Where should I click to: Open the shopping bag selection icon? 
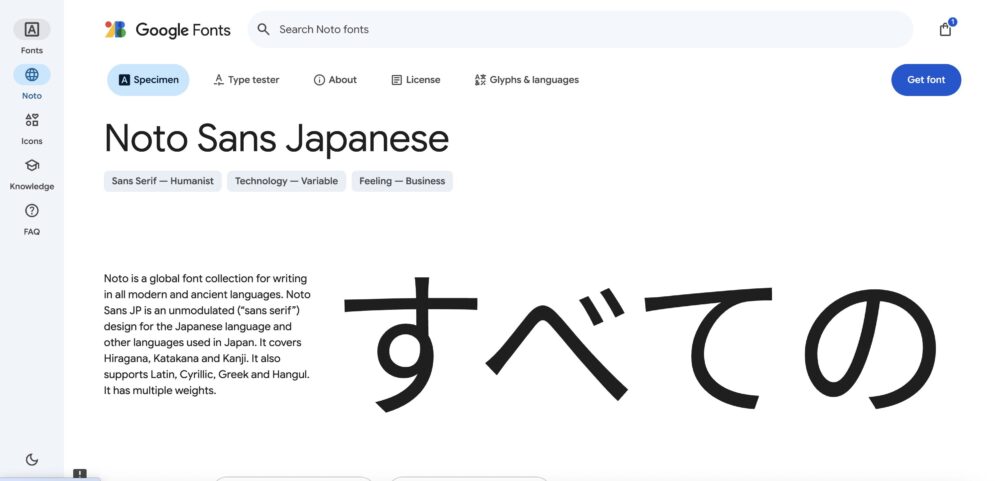[946, 29]
